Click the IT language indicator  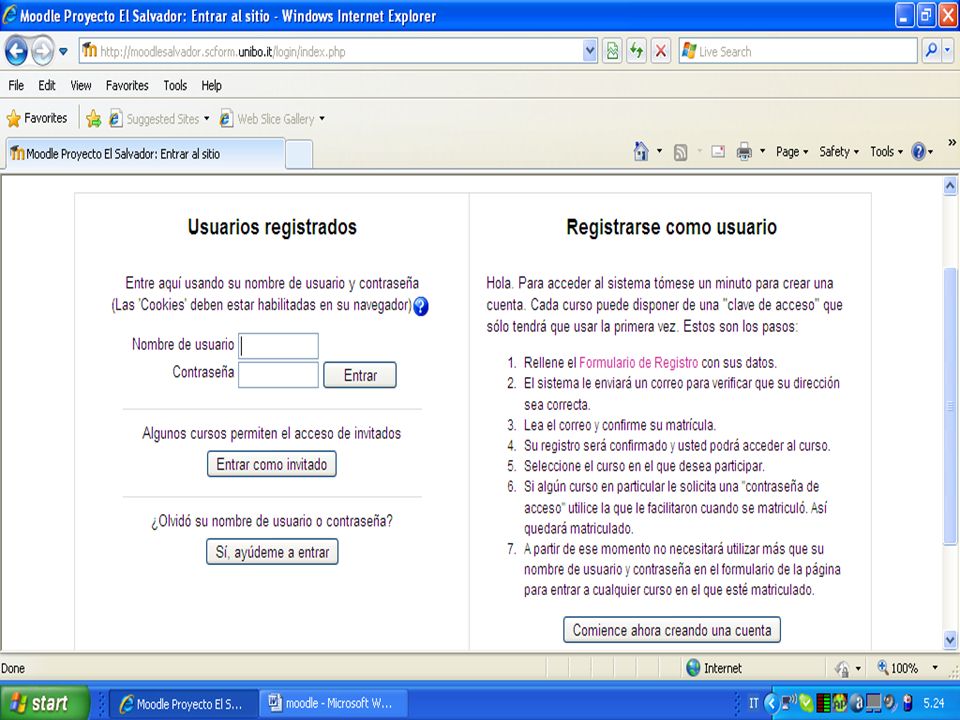[x=754, y=703]
